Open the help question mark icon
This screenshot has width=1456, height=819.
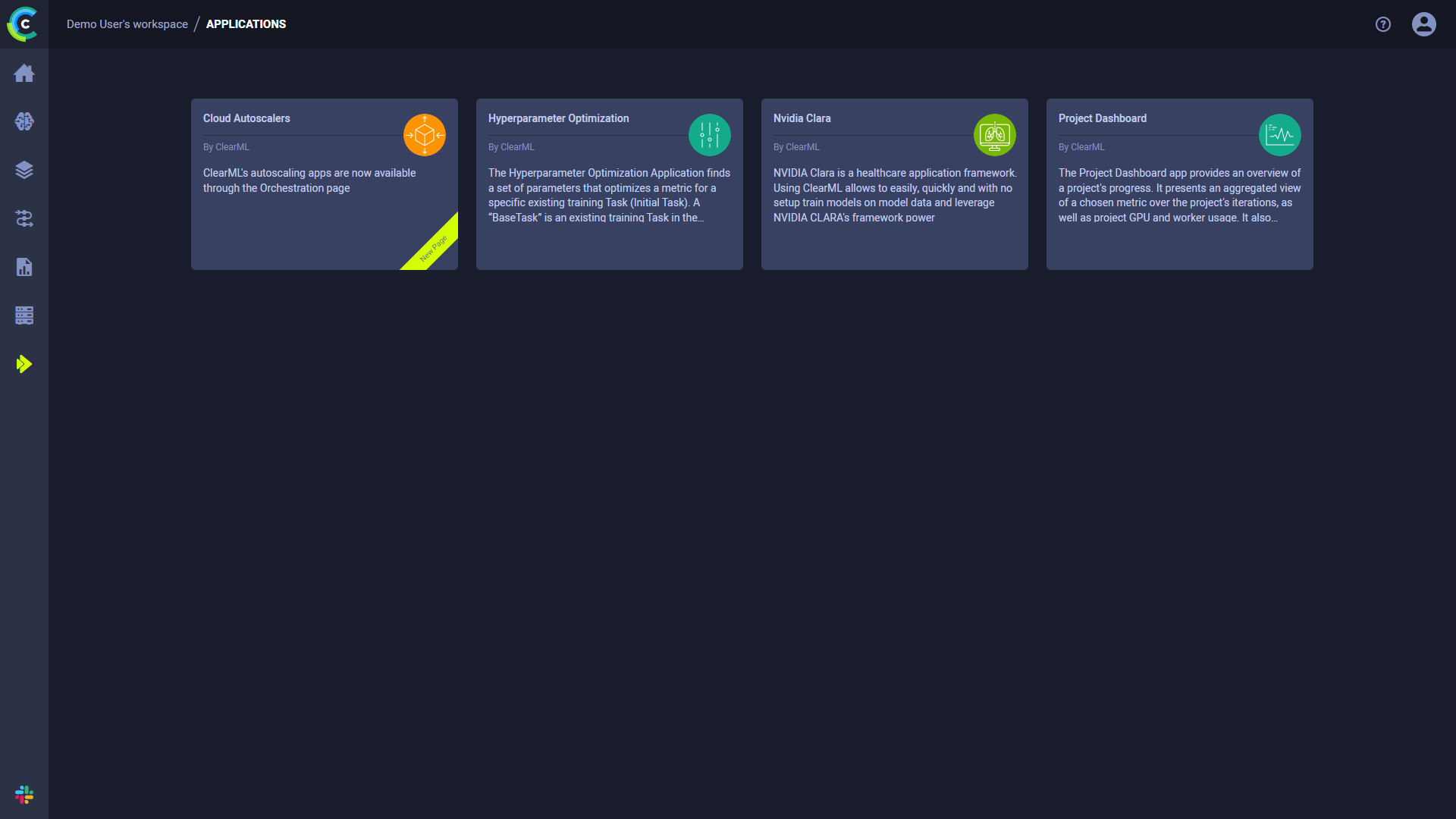point(1383,24)
